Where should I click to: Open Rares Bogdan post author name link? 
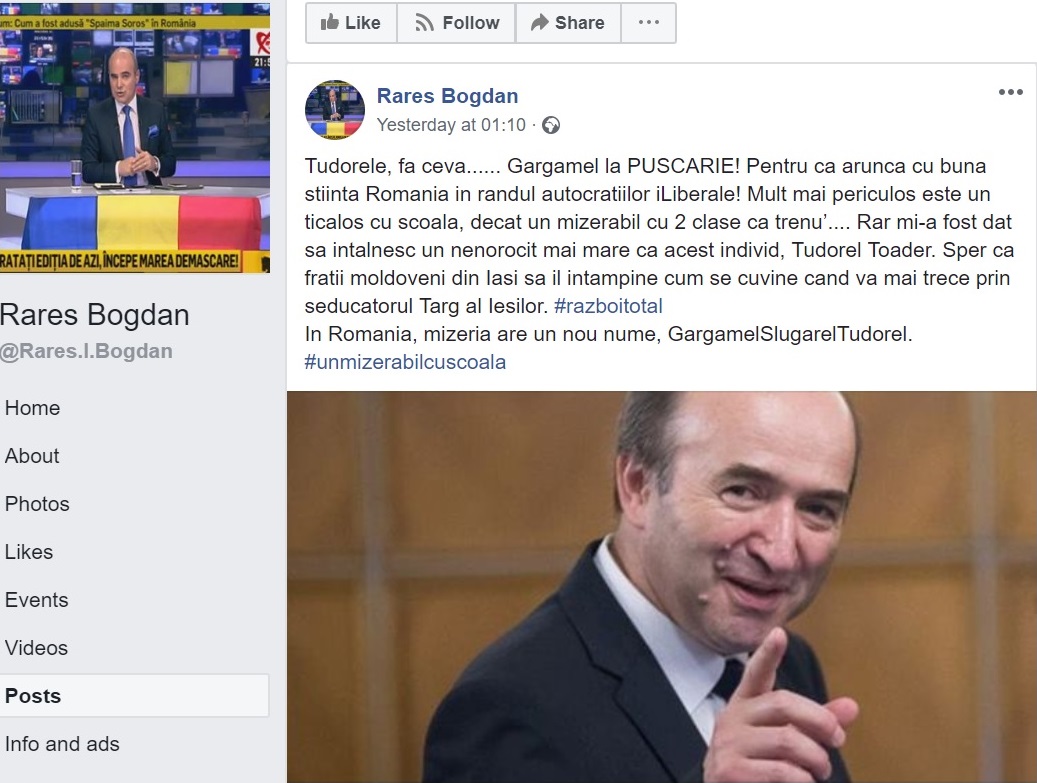tap(447, 96)
